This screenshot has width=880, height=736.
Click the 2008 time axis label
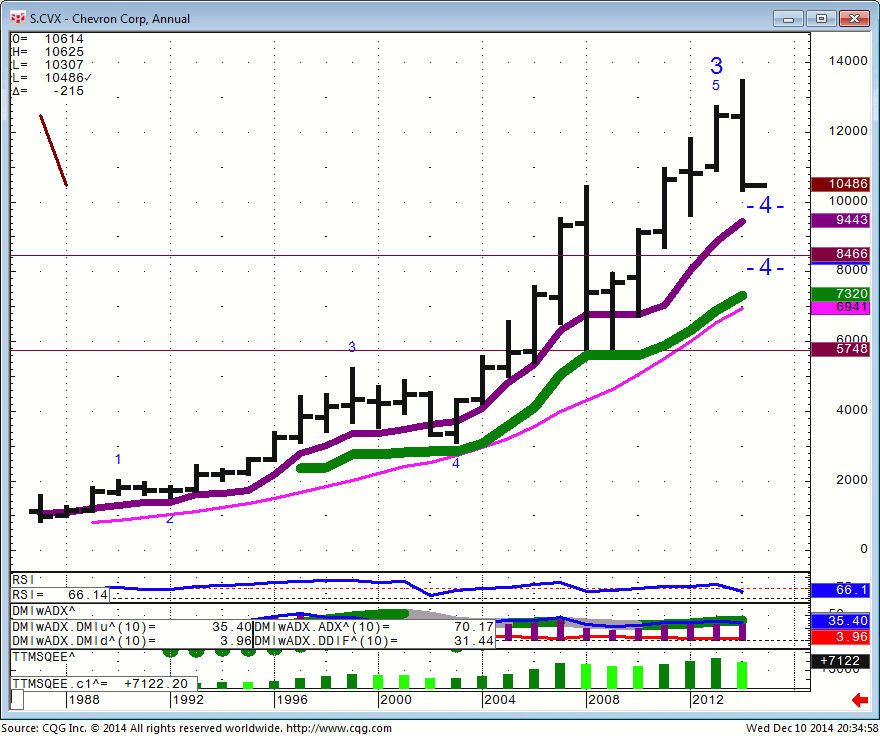604,700
